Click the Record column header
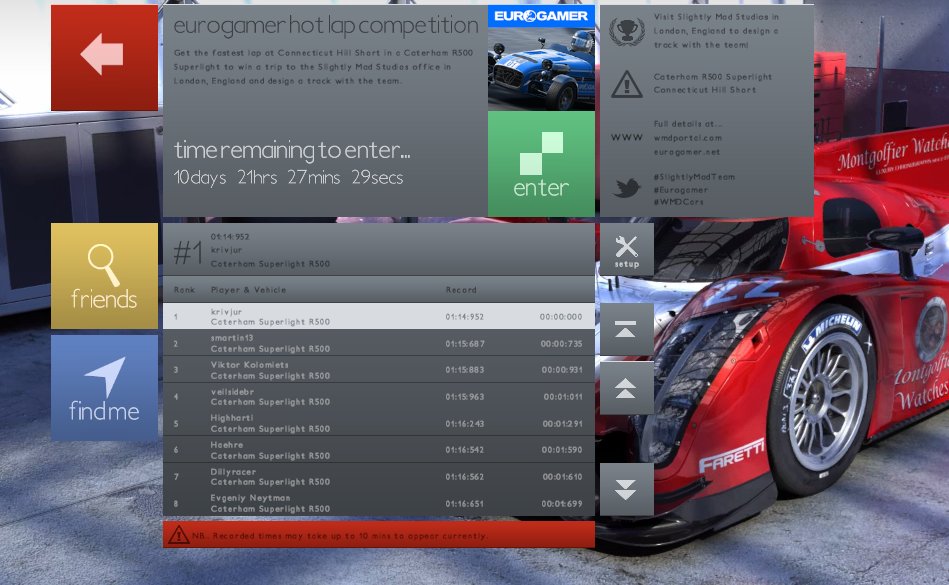The height and width of the screenshot is (585, 949). [x=461, y=290]
